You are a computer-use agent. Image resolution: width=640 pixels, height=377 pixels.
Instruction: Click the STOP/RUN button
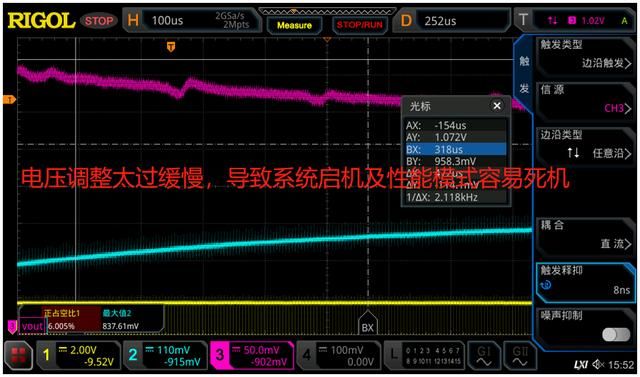[x=360, y=25]
